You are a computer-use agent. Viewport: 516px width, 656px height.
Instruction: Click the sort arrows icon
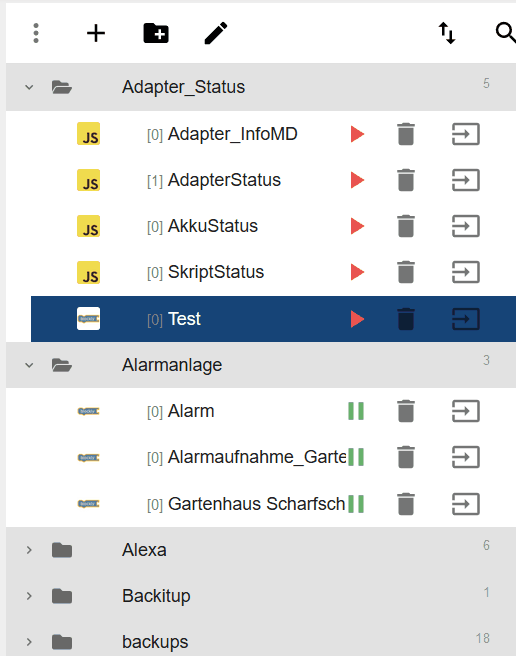447,33
